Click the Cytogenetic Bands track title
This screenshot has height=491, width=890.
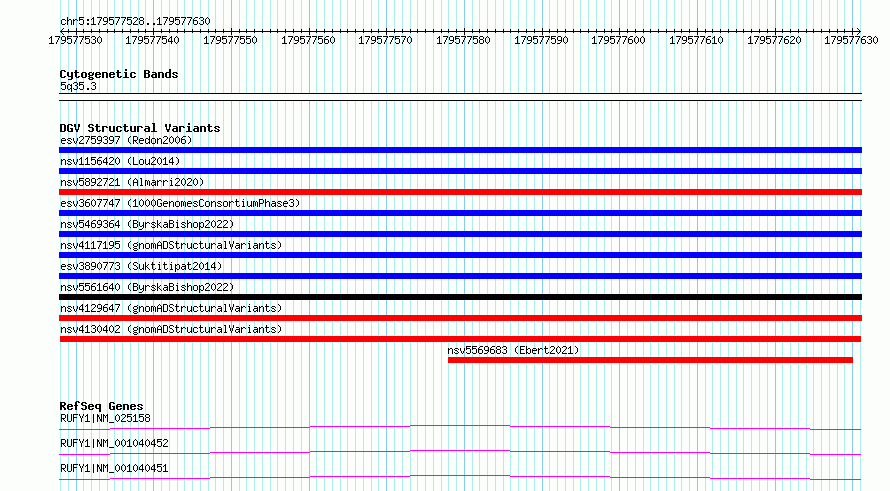pos(119,74)
